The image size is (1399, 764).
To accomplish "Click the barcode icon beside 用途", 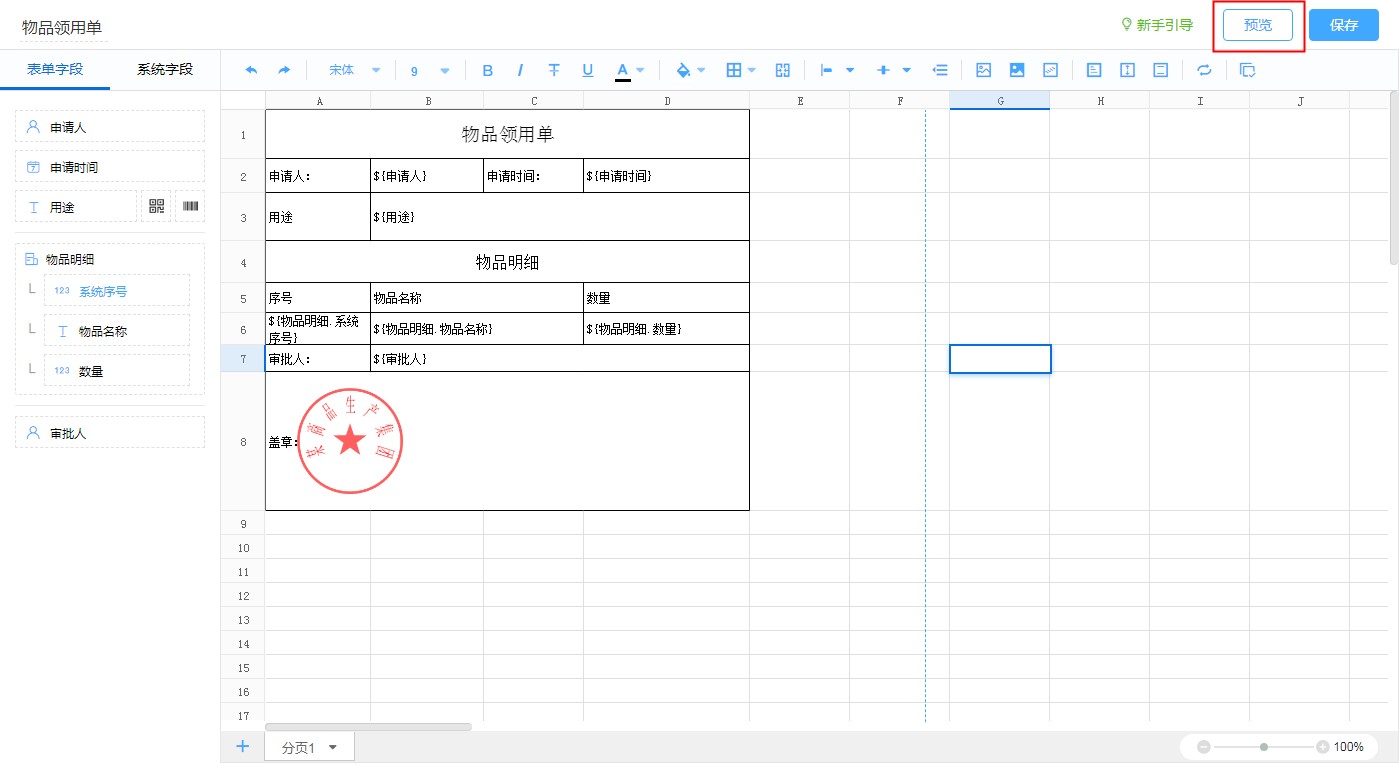I will 190,206.
